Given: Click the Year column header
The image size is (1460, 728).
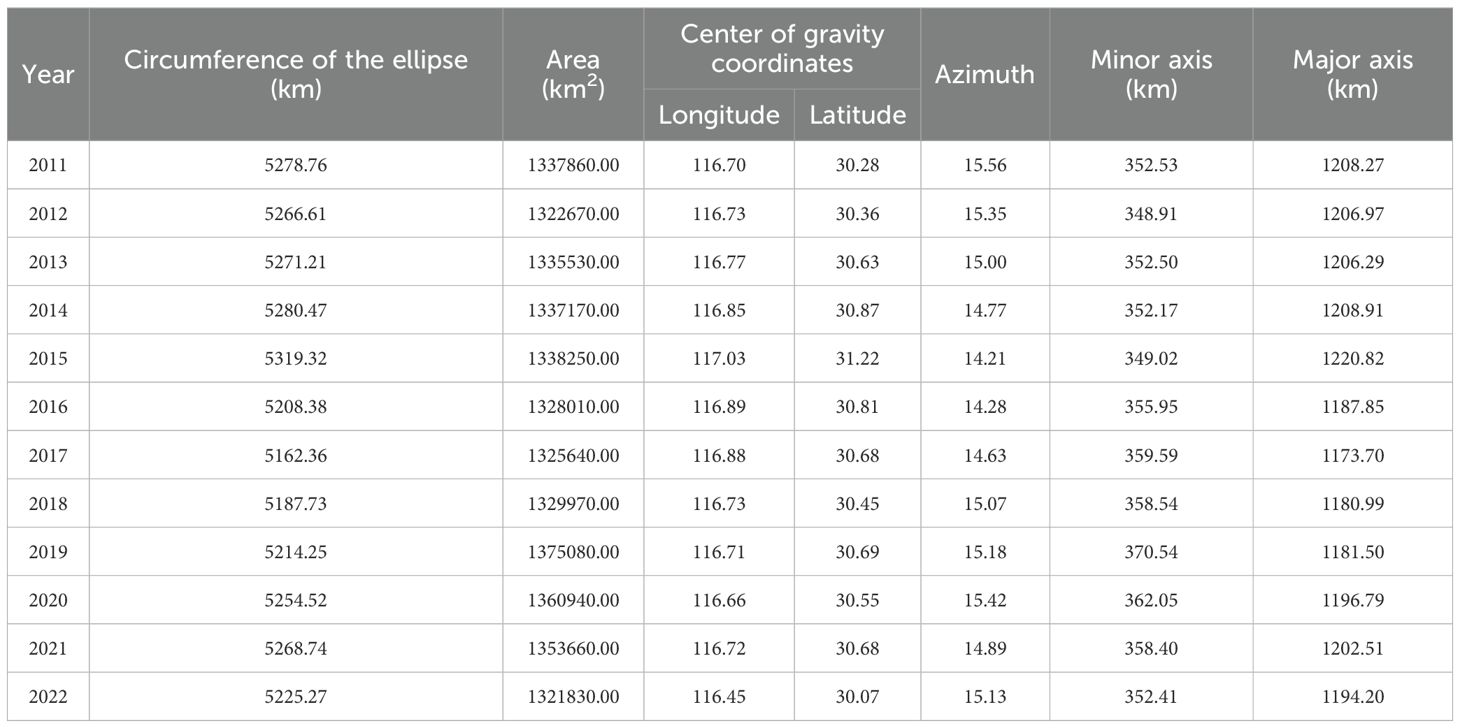Looking at the screenshot, I should tap(48, 74).
